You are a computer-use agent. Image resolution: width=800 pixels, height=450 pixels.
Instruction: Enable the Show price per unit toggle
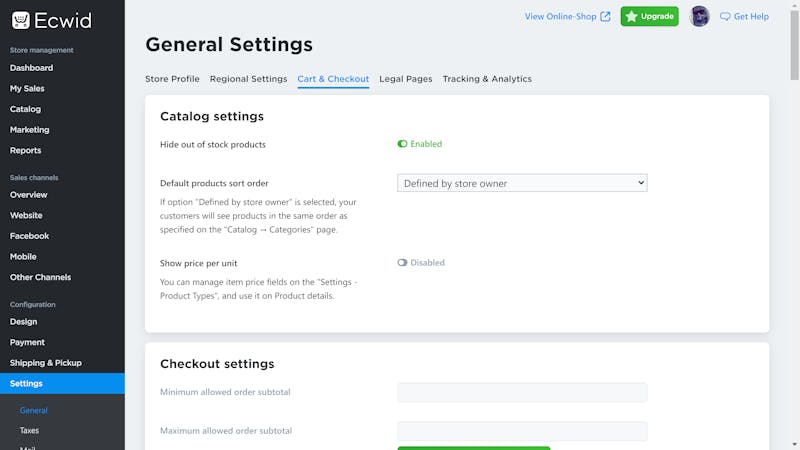402,263
